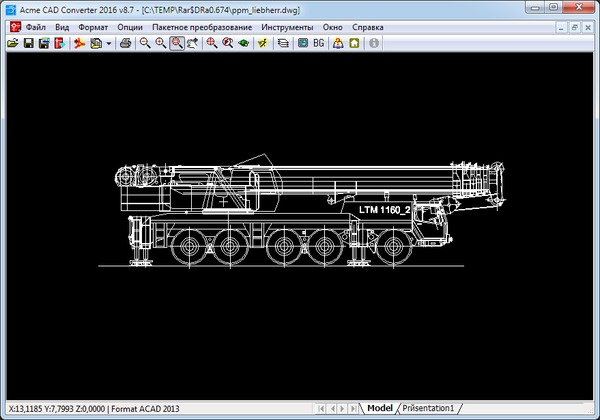This screenshot has width=600, height=420.
Task: Open the Окно menu
Action: pyautogui.click(x=333, y=27)
